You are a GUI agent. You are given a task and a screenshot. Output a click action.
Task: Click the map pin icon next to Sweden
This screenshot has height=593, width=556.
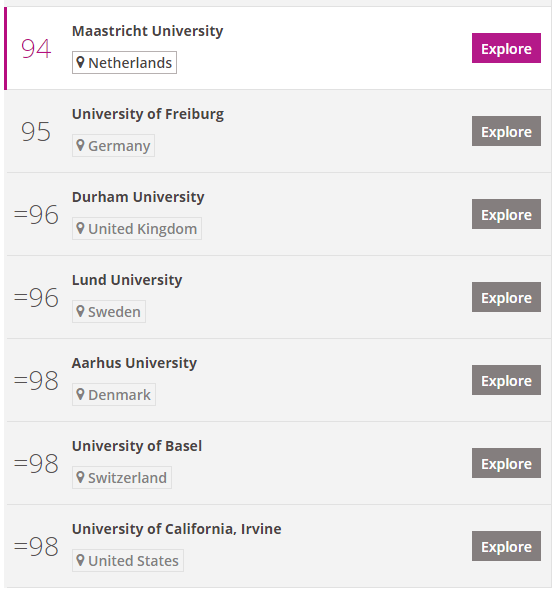[x=80, y=311]
